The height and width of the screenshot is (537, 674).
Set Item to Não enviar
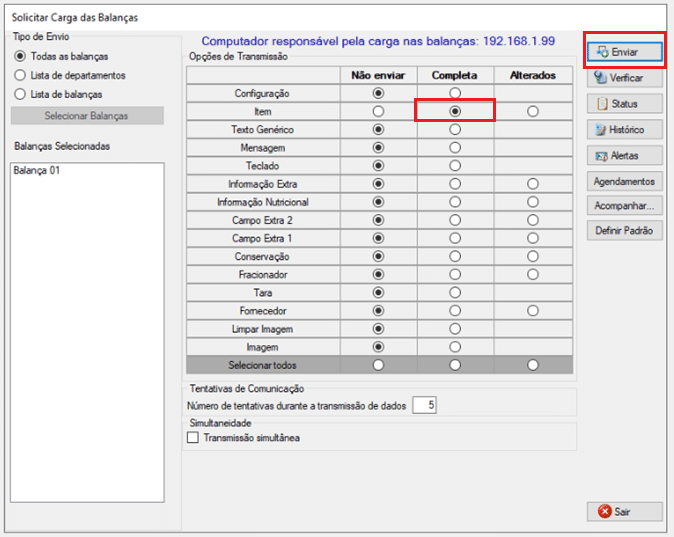click(x=377, y=111)
